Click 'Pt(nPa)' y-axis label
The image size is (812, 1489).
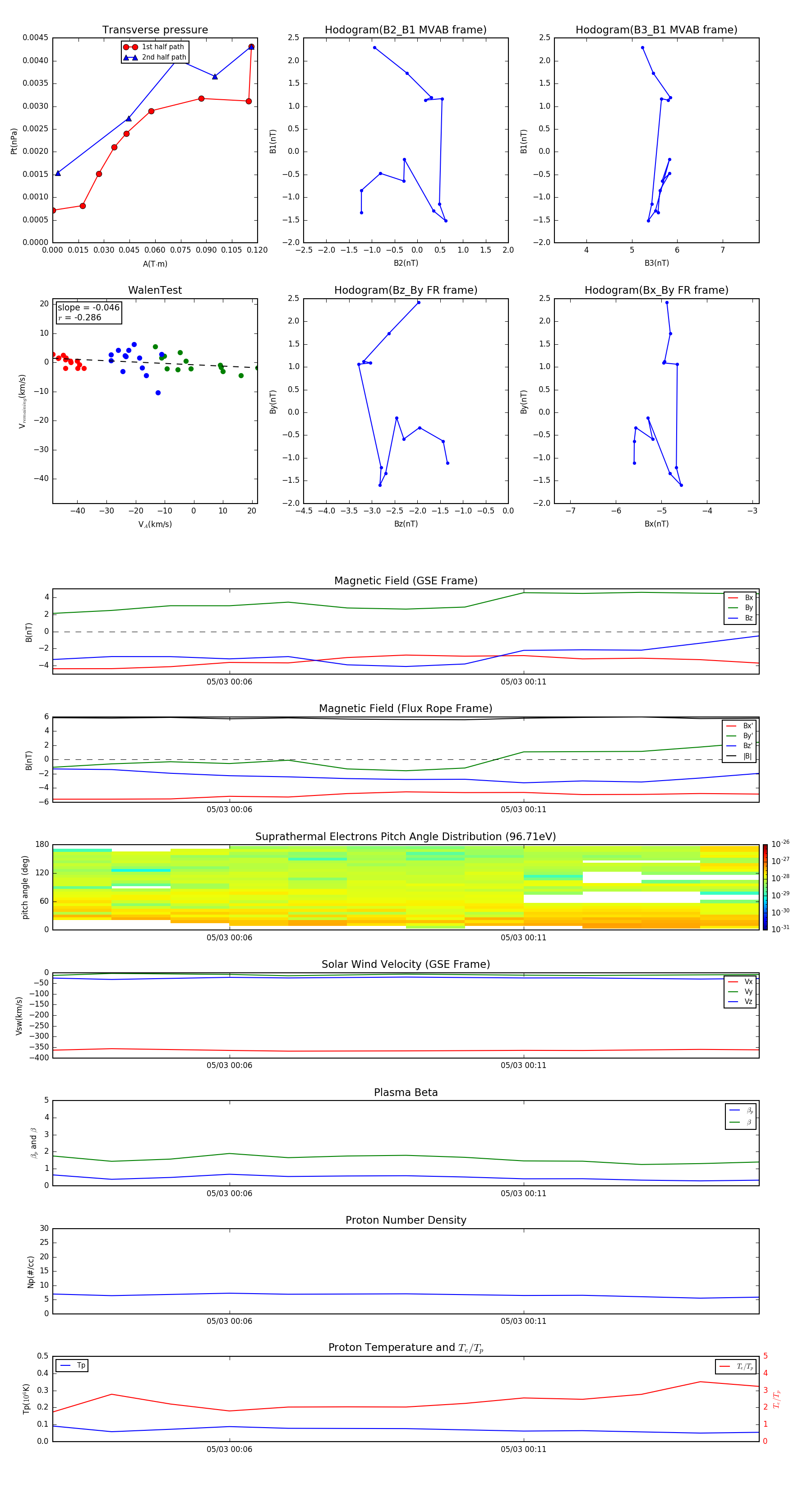[14, 140]
